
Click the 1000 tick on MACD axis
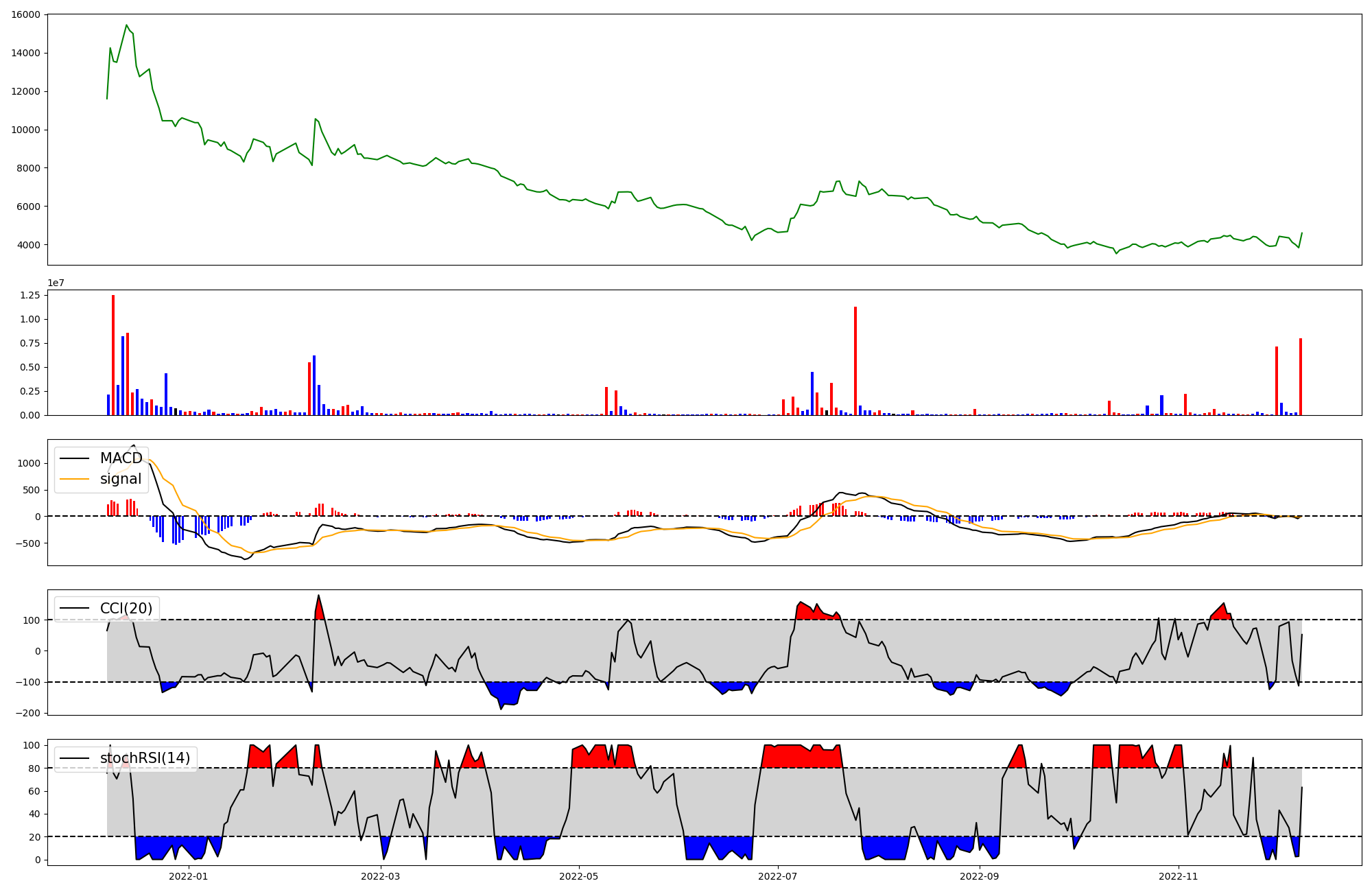pyautogui.click(x=28, y=463)
